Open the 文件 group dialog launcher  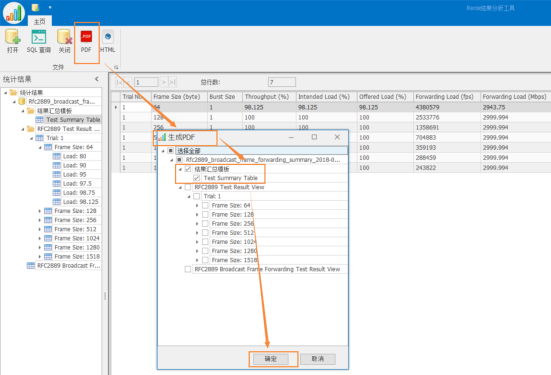coord(116,67)
